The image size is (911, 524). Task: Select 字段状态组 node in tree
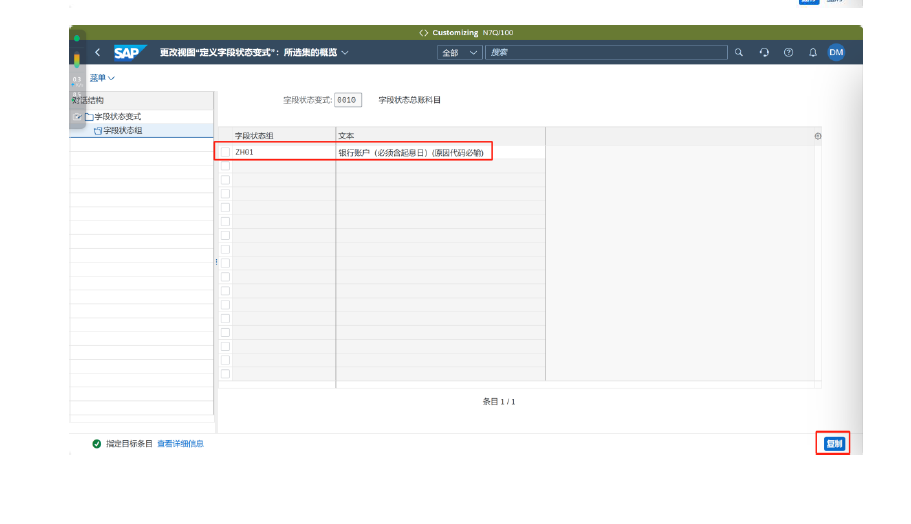coord(122,131)
